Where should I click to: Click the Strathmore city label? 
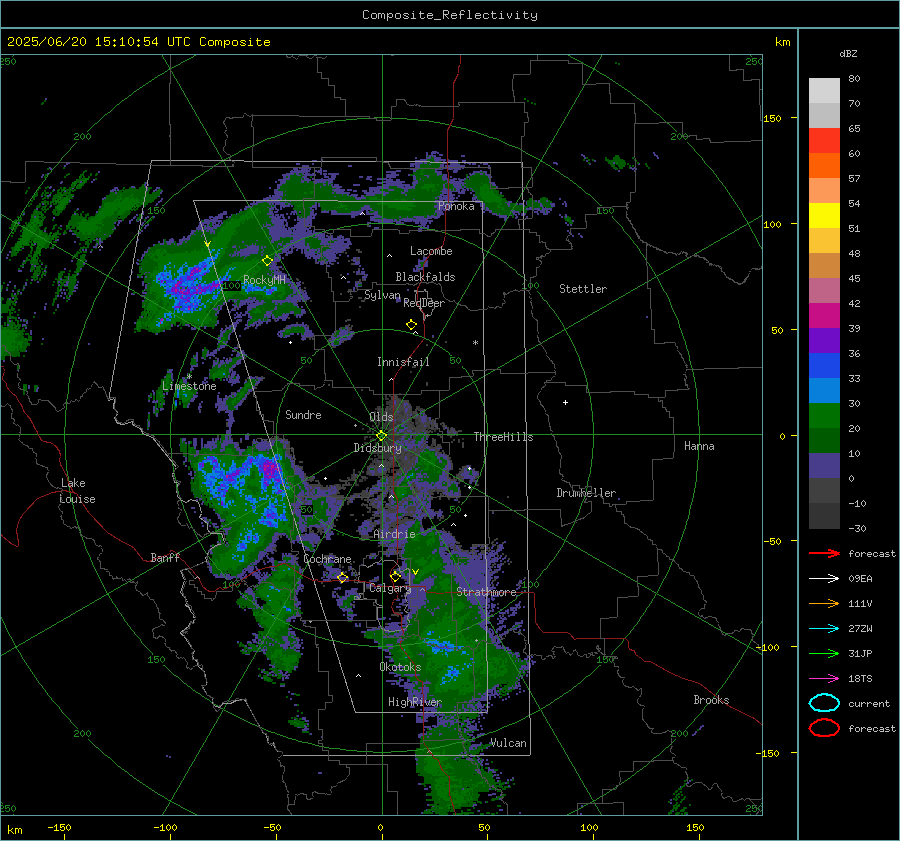point(486,592)
